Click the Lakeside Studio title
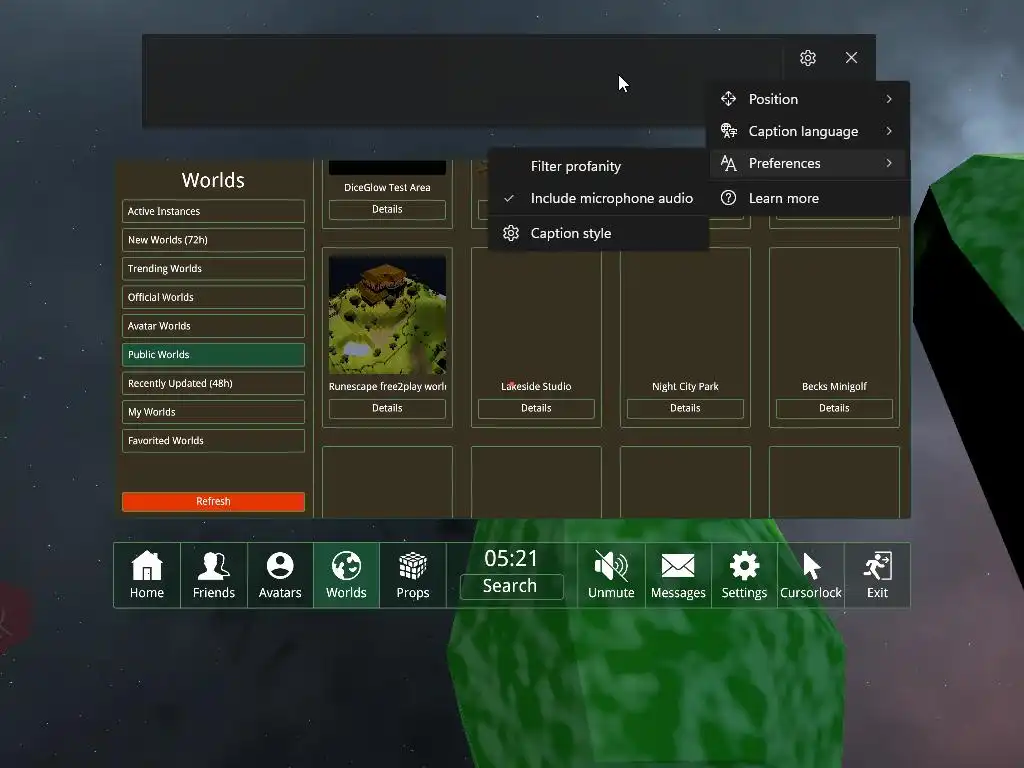1024x768 pixels. click(x=536, y=387)
